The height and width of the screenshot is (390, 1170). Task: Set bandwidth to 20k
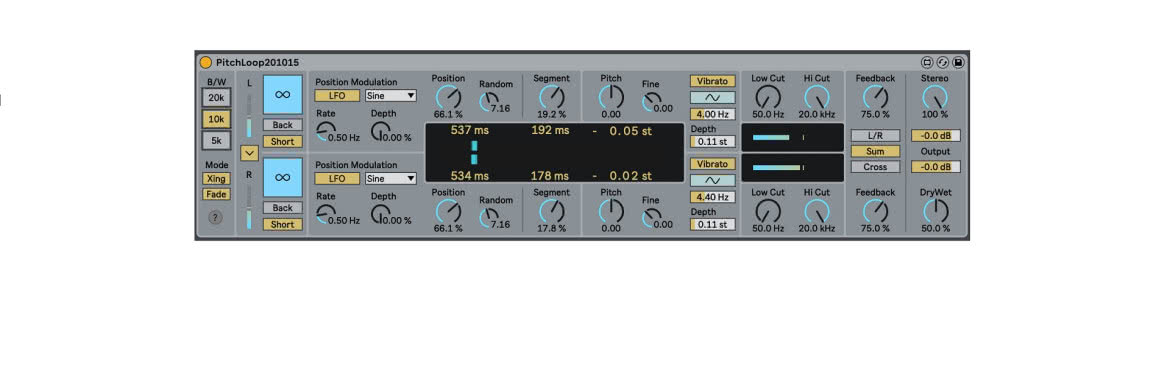[216, 98]
